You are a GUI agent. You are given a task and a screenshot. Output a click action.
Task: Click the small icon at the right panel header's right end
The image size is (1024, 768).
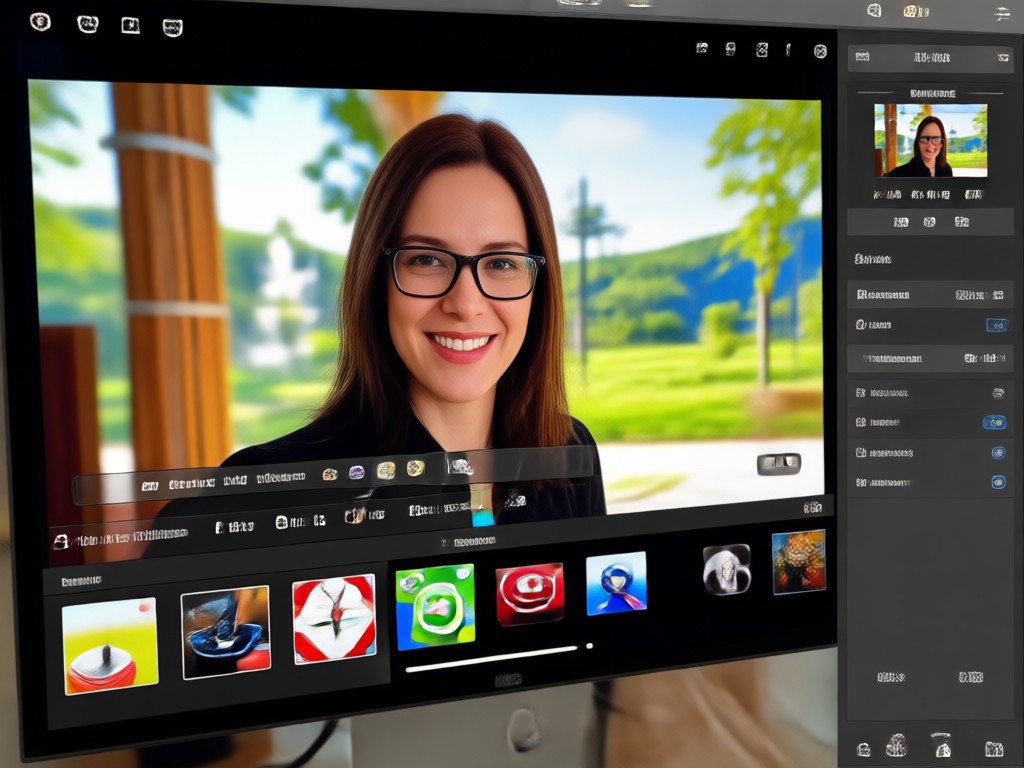(x=1003, y=57)
